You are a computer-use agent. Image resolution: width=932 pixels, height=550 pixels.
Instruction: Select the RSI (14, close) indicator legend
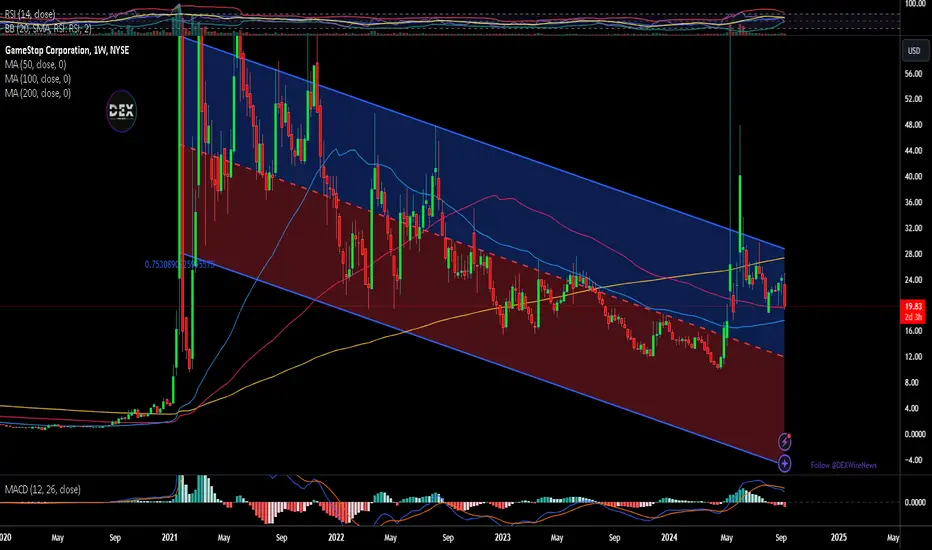[x=30, y=14]
